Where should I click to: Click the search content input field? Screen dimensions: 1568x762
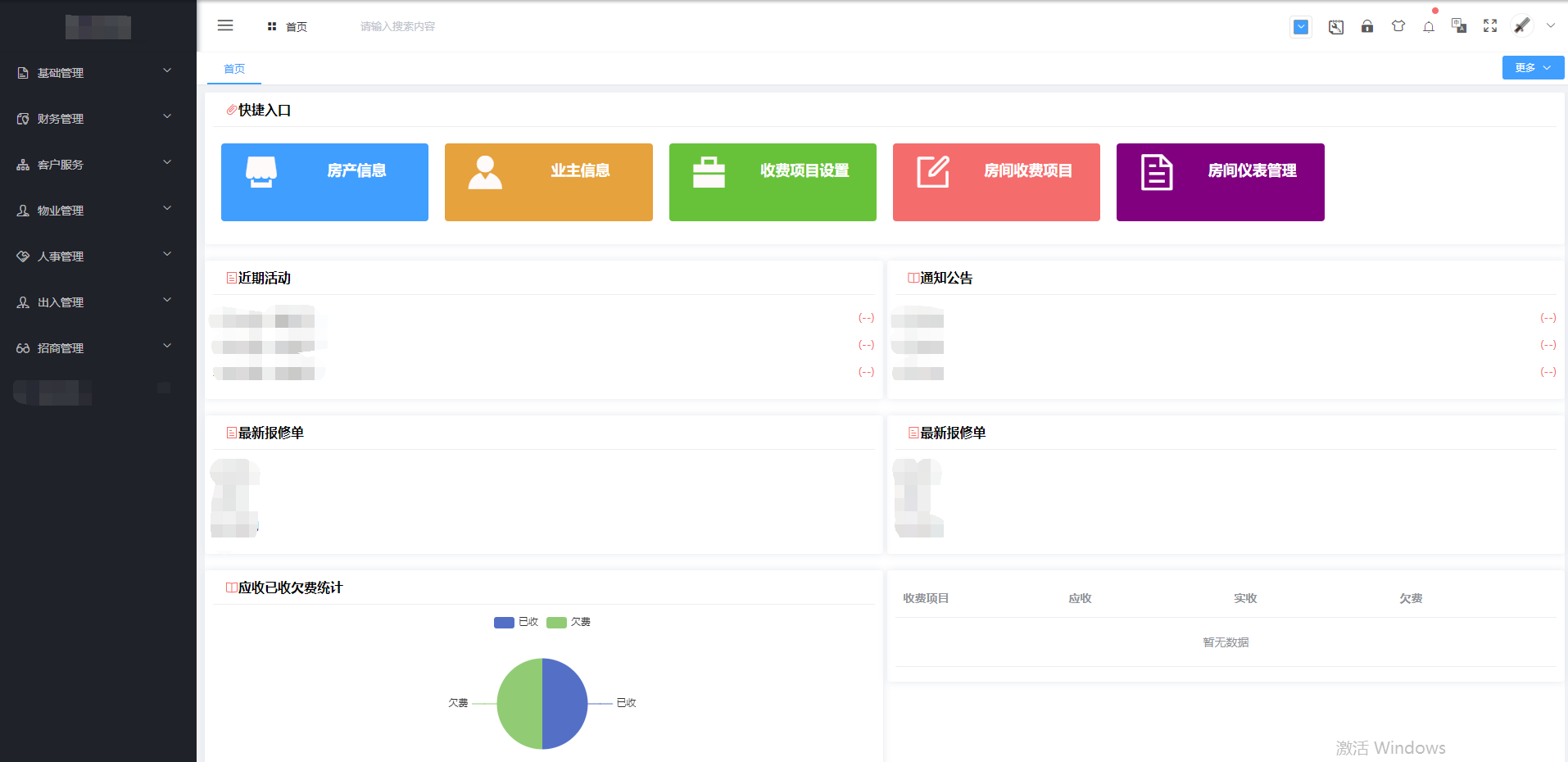coord(426,26)
